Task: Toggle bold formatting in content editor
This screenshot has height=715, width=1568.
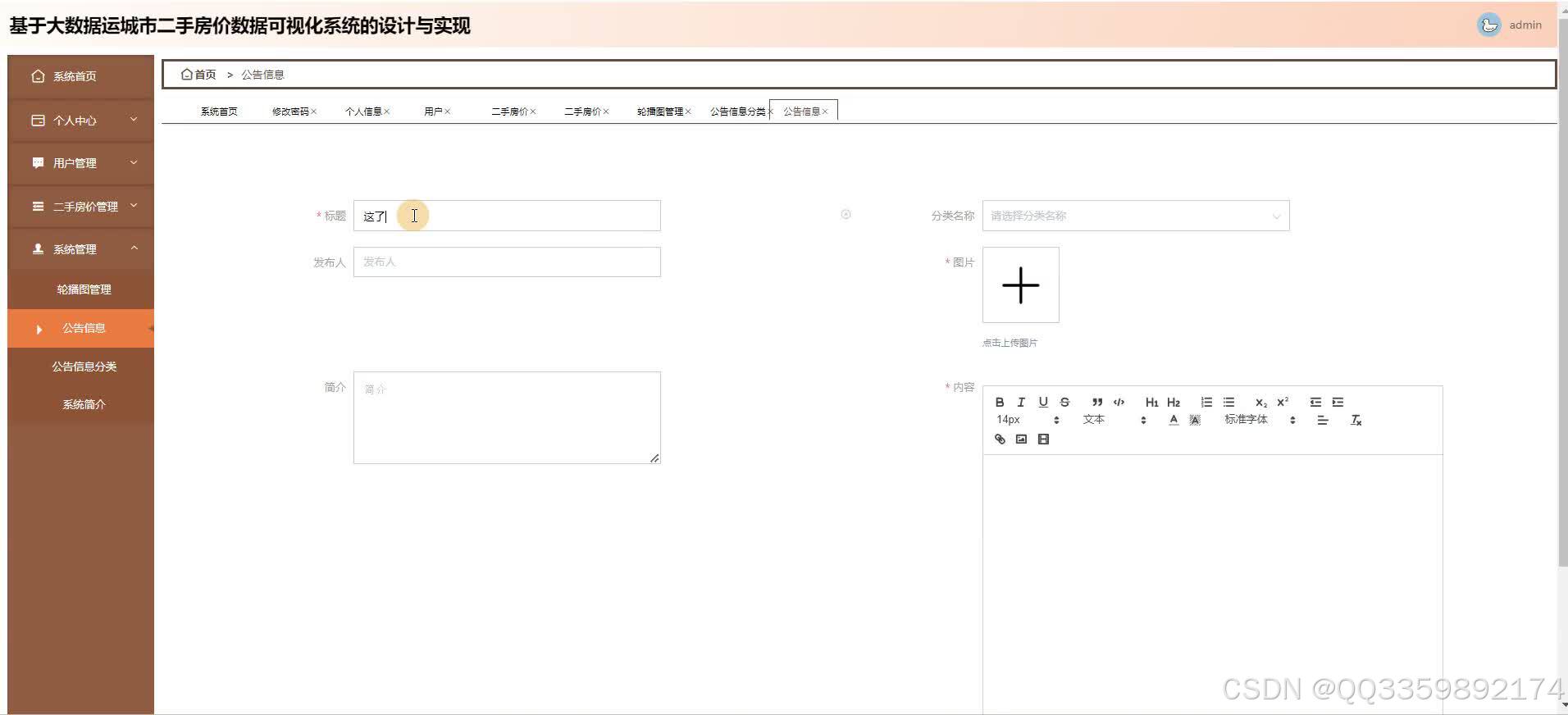Action: click(999, 402)
